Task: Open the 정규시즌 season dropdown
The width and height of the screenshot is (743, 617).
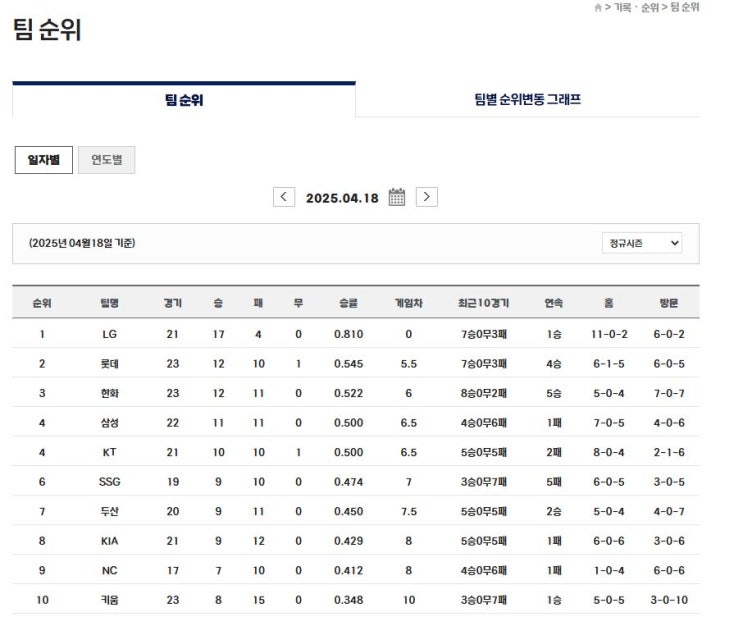Action: tap(642, 243)
